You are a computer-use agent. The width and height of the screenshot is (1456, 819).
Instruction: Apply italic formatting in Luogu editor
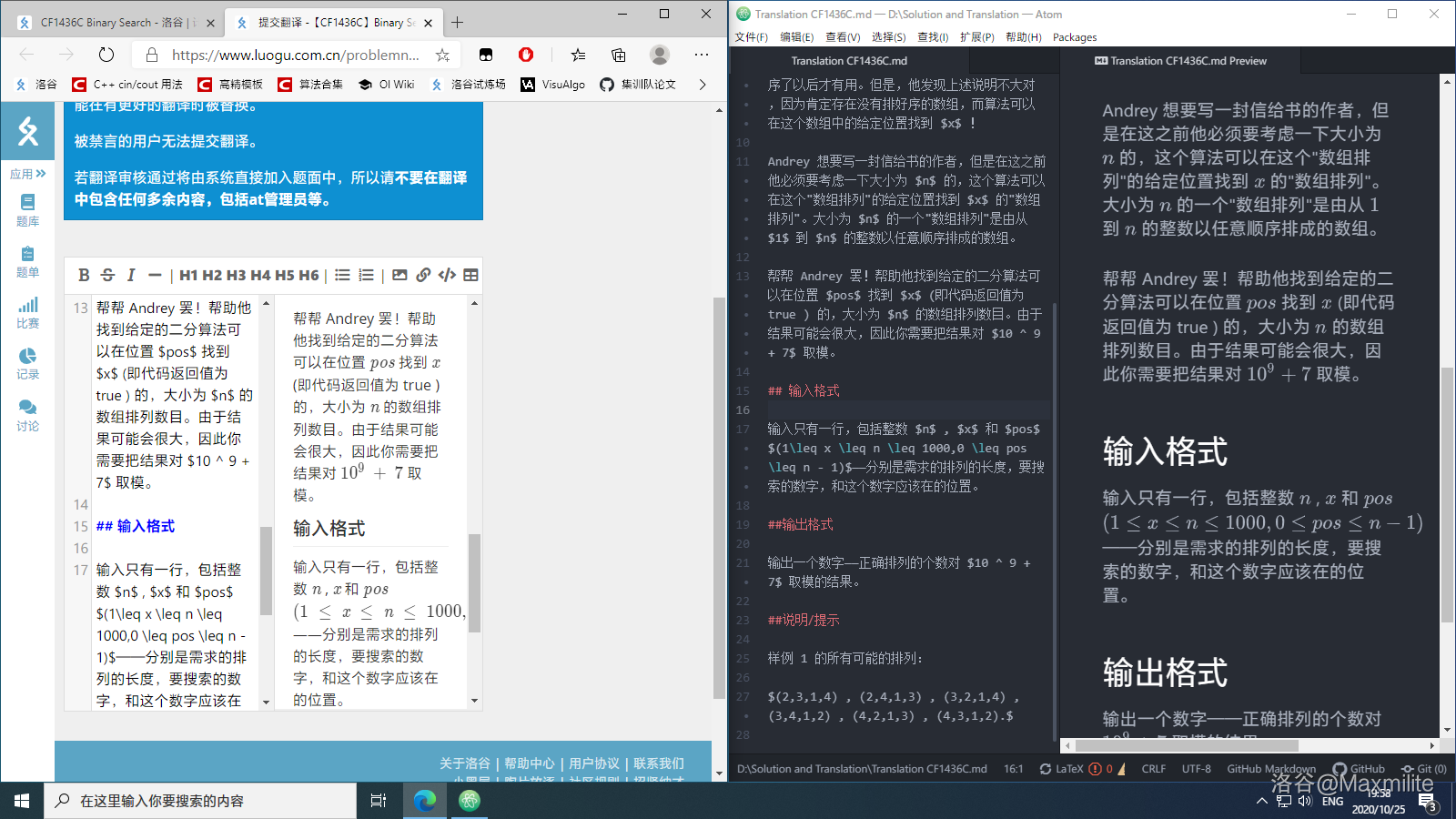coord(131,275)
